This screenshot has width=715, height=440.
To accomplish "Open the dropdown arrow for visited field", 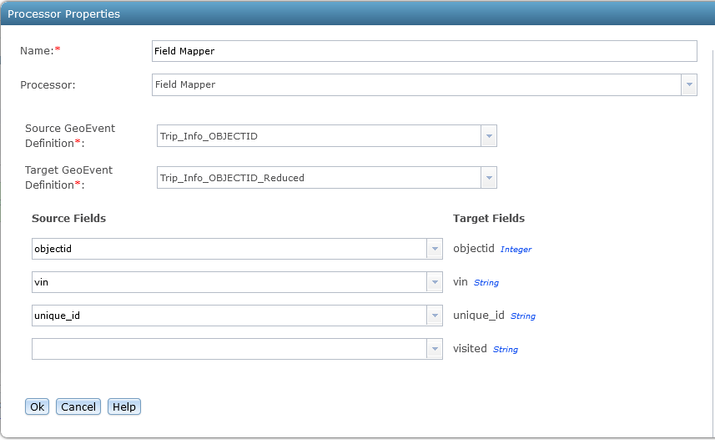I will [435, 349].
